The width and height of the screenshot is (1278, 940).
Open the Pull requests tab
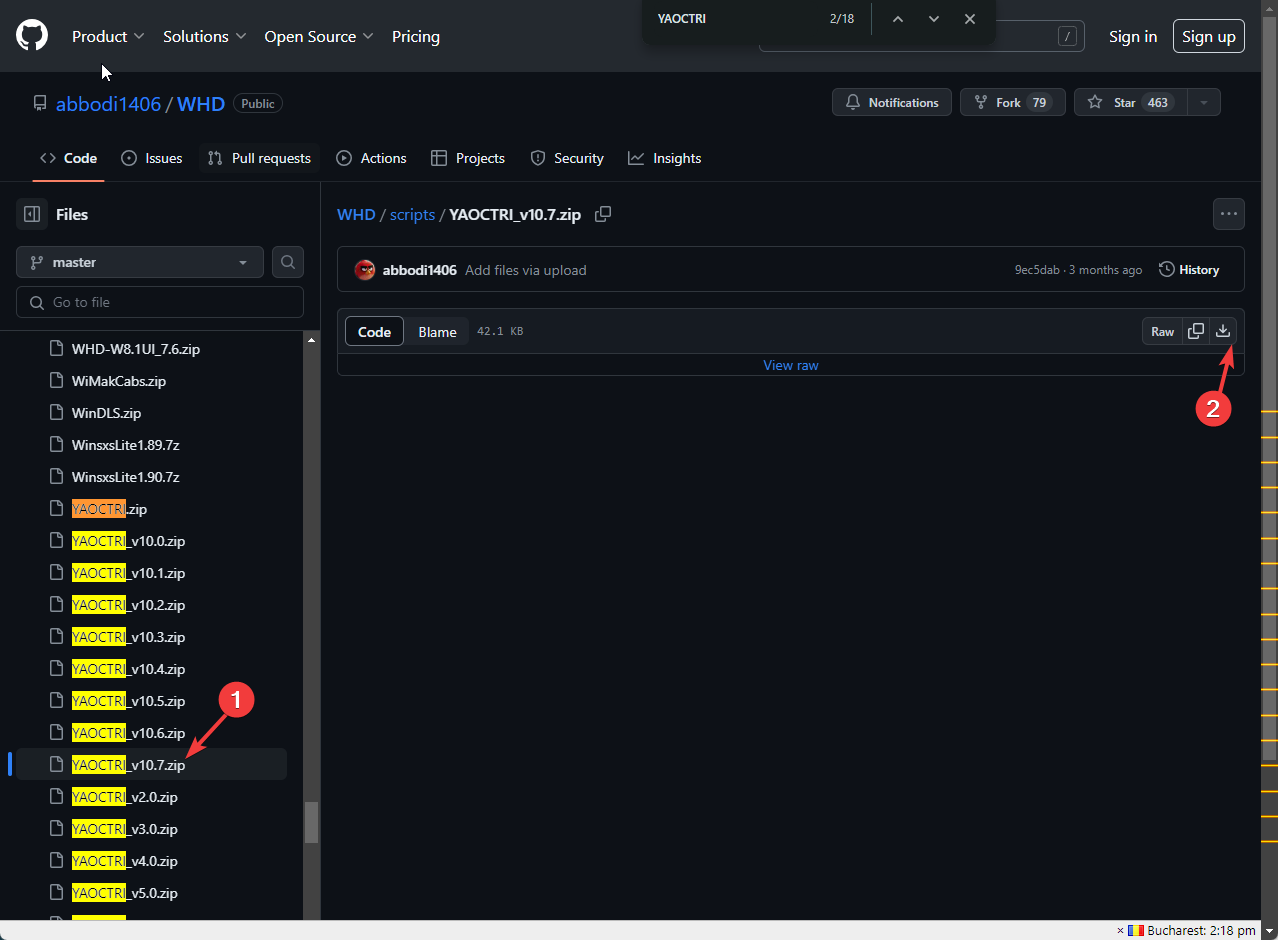259,158
